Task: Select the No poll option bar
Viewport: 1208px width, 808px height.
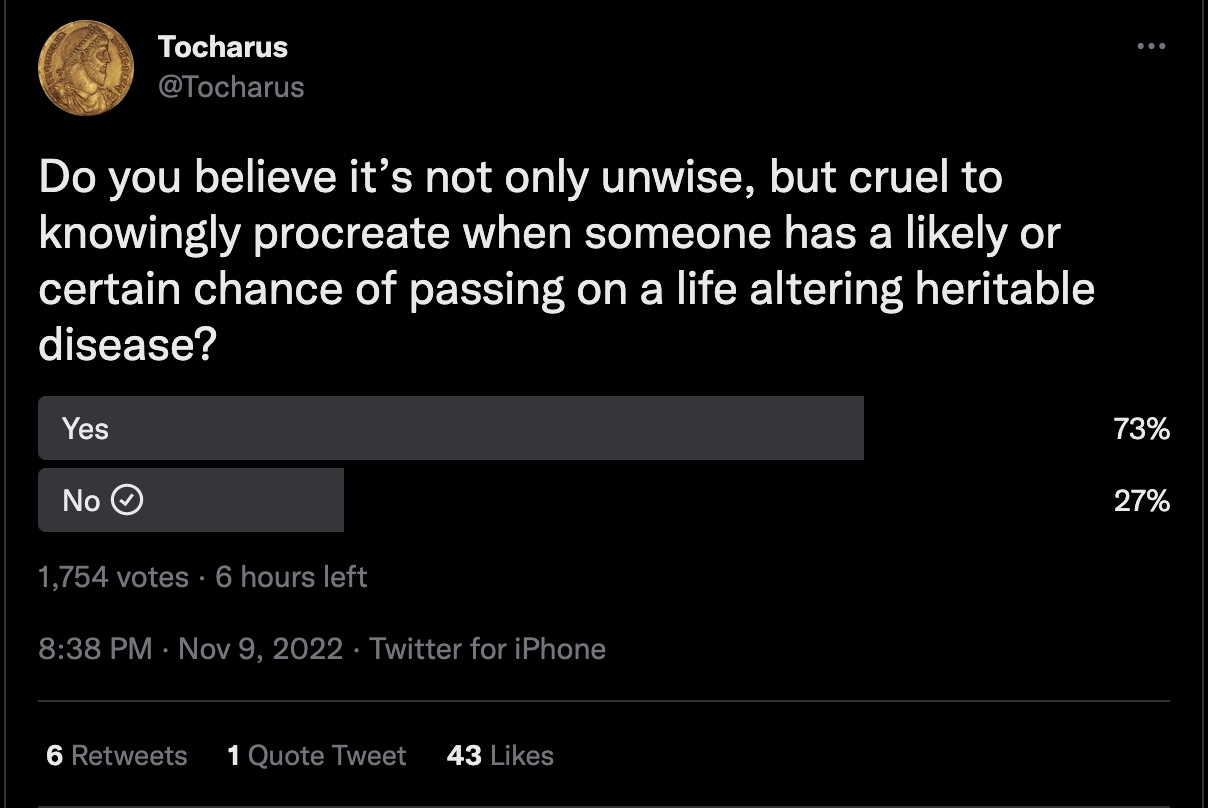Action: coord(190,500)
